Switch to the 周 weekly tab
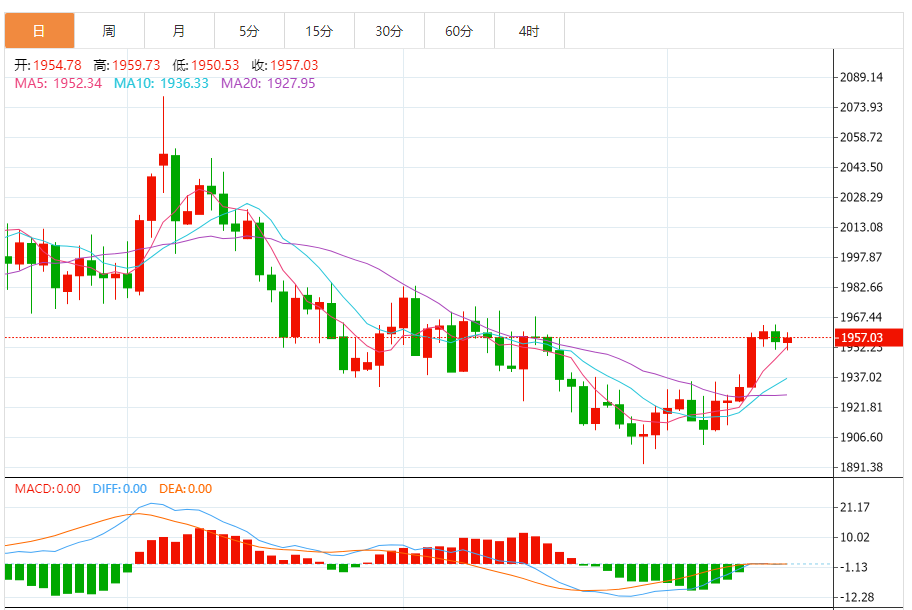 (x=109, y=31)
